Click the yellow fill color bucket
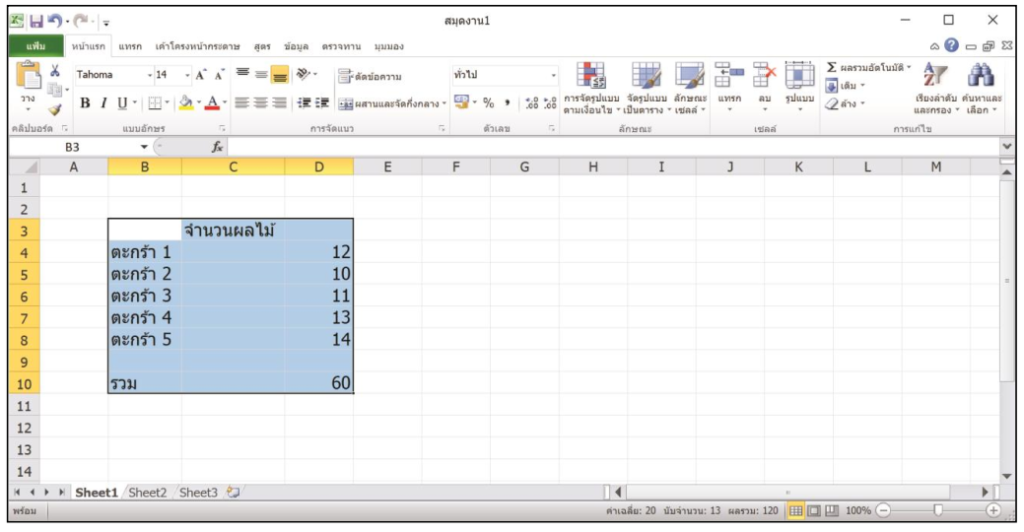This screenshot has height=532, width=1024. coord(186,102)
